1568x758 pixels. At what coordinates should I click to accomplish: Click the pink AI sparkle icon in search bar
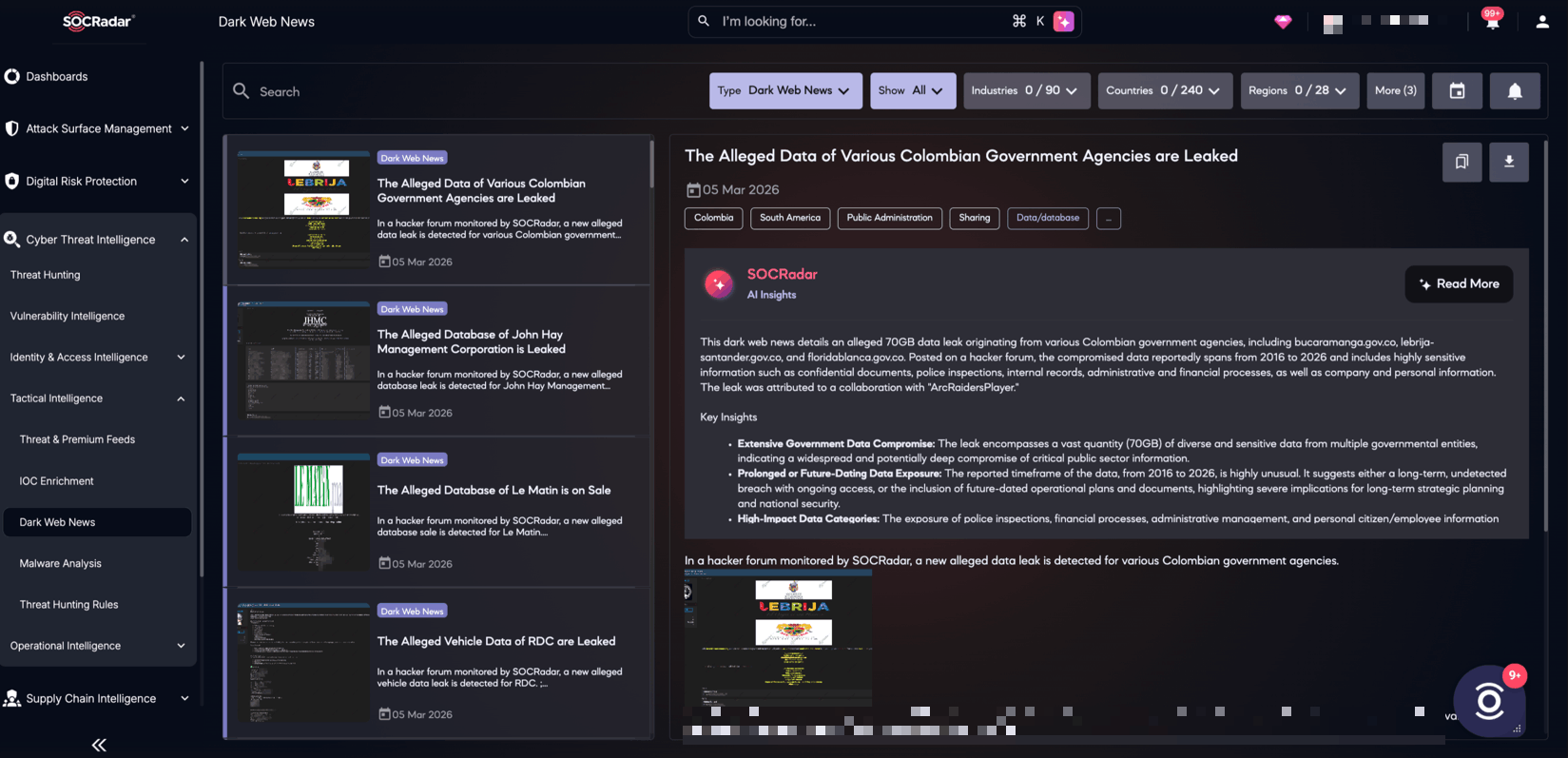click(1064, 21)
